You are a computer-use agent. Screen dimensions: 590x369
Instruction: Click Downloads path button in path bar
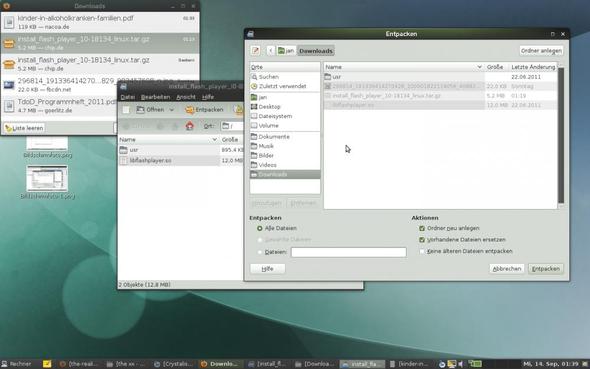tap(316, 51)
